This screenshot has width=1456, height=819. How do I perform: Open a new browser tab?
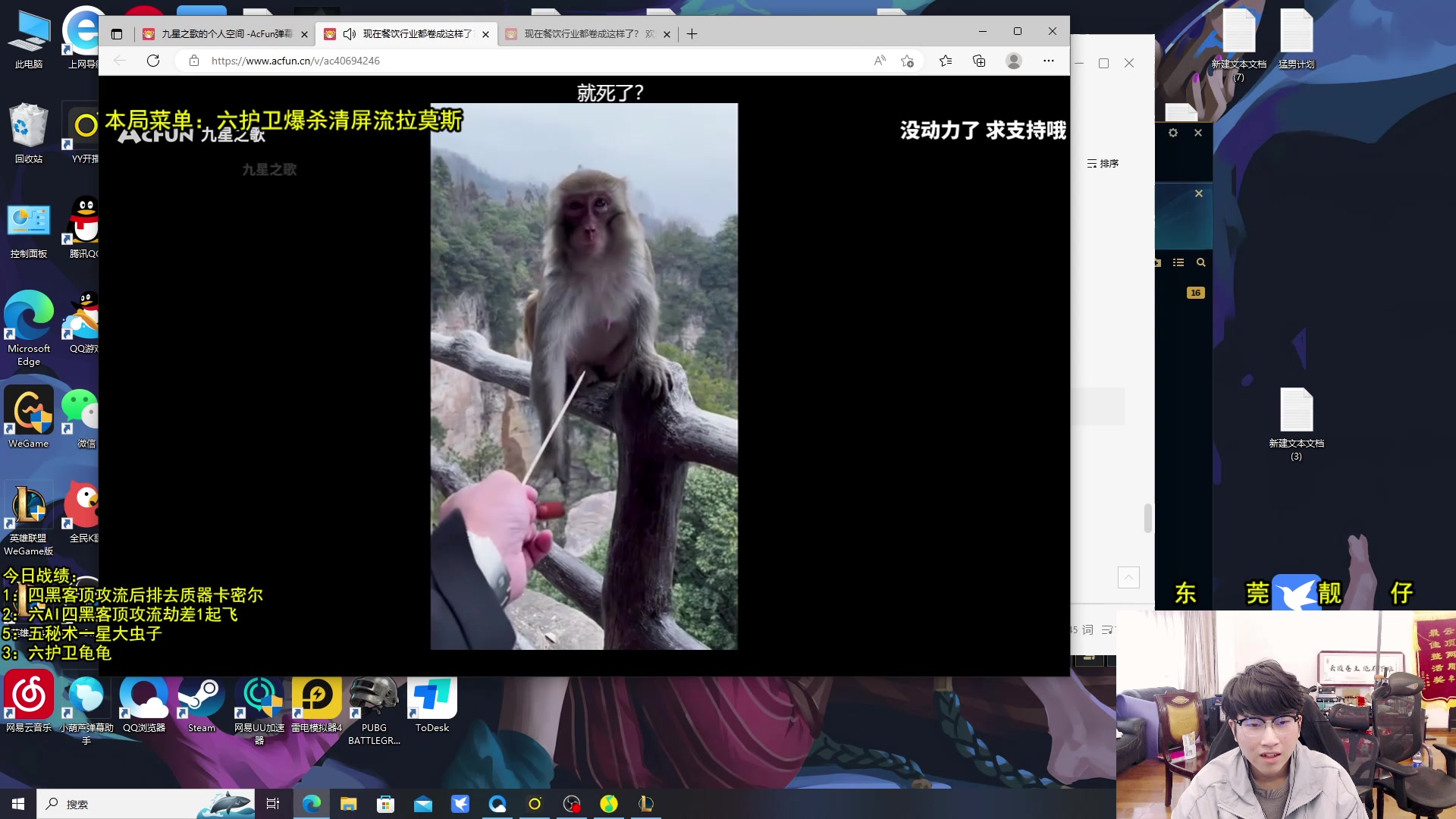click(692, 34)
